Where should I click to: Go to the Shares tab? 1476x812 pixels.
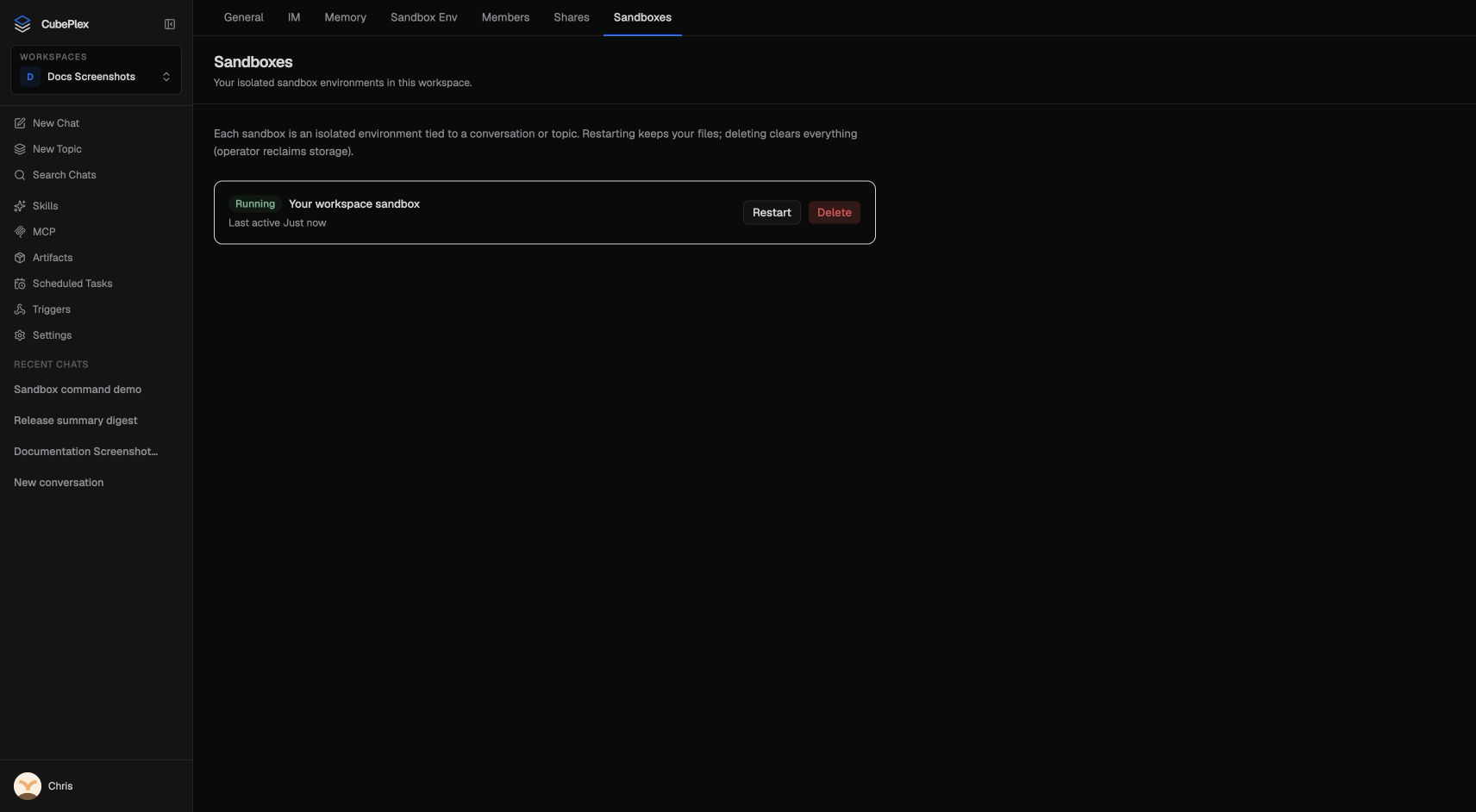572,17
